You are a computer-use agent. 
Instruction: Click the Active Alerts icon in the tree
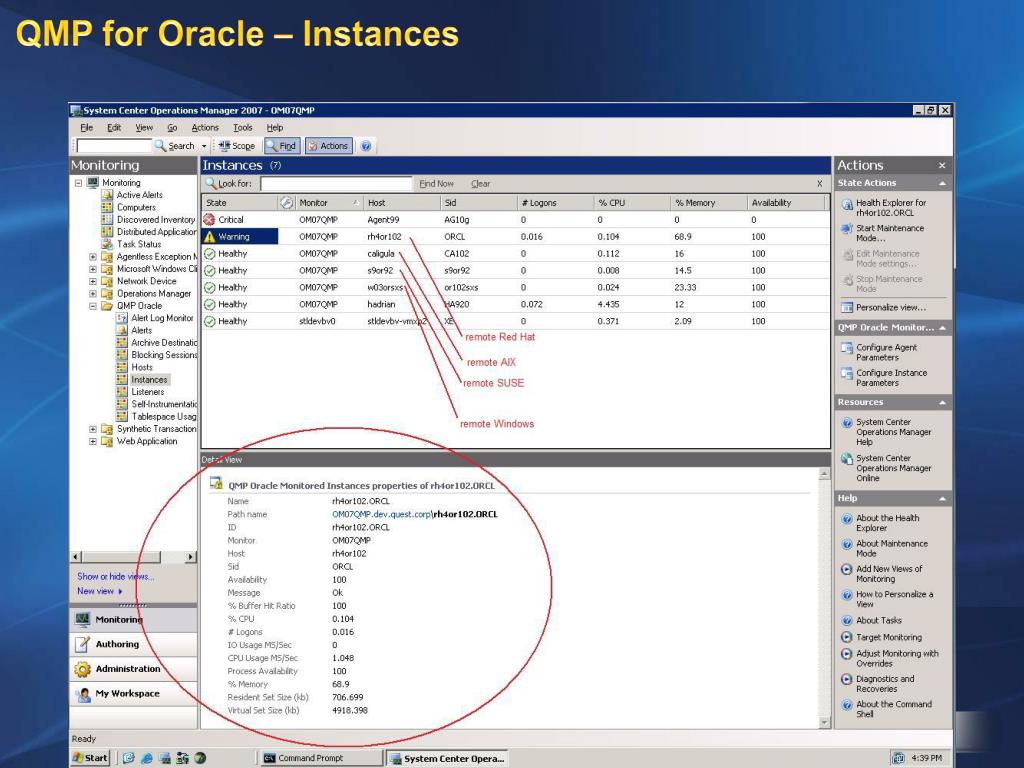[107, 195]
